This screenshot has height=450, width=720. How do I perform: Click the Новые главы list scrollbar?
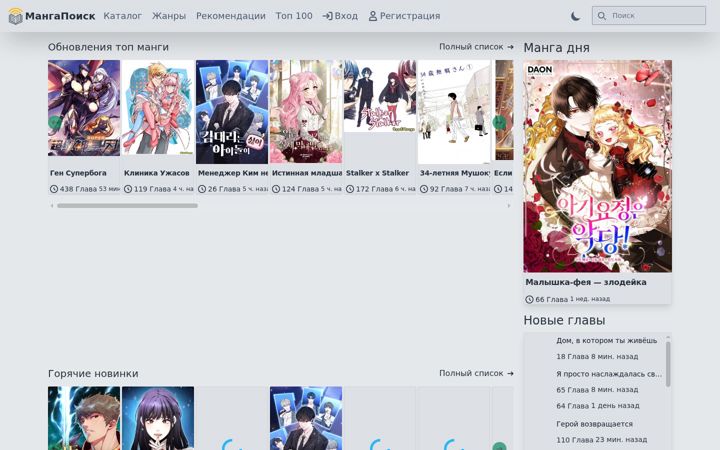click(x=668, y=364)
